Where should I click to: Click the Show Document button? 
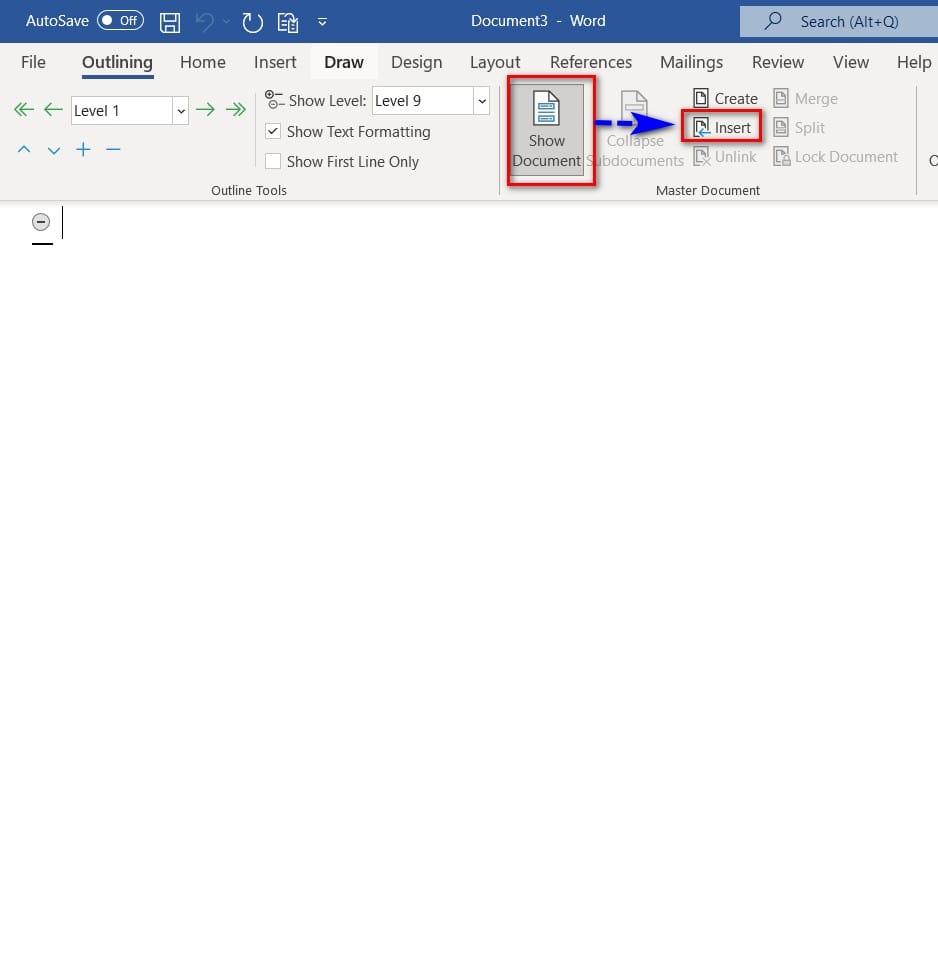[x=546, y=130]
